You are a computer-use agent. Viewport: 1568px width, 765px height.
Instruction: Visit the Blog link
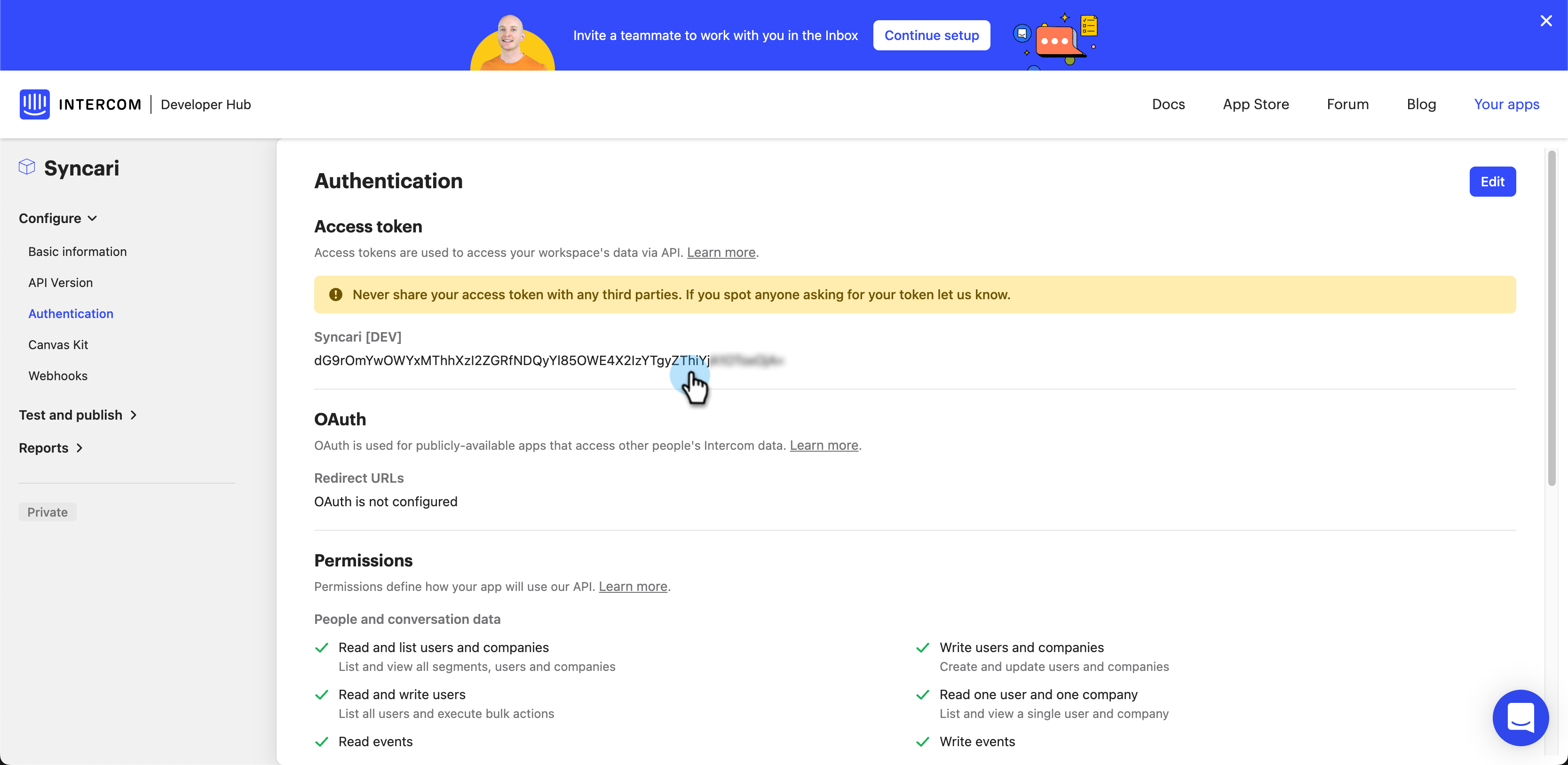coord(1421,104)
